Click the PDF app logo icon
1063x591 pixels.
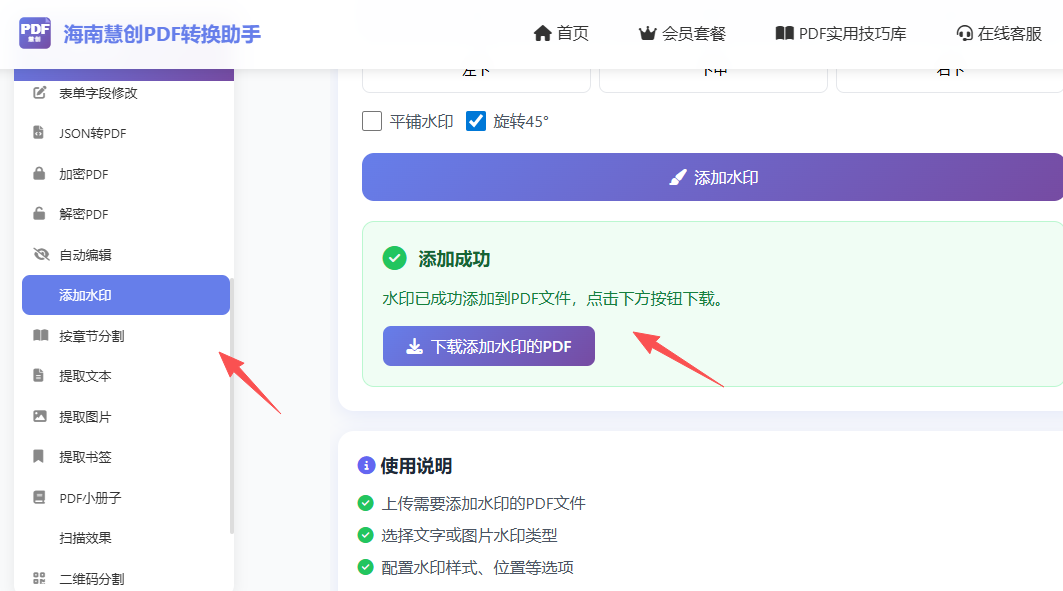click(35, 33)
